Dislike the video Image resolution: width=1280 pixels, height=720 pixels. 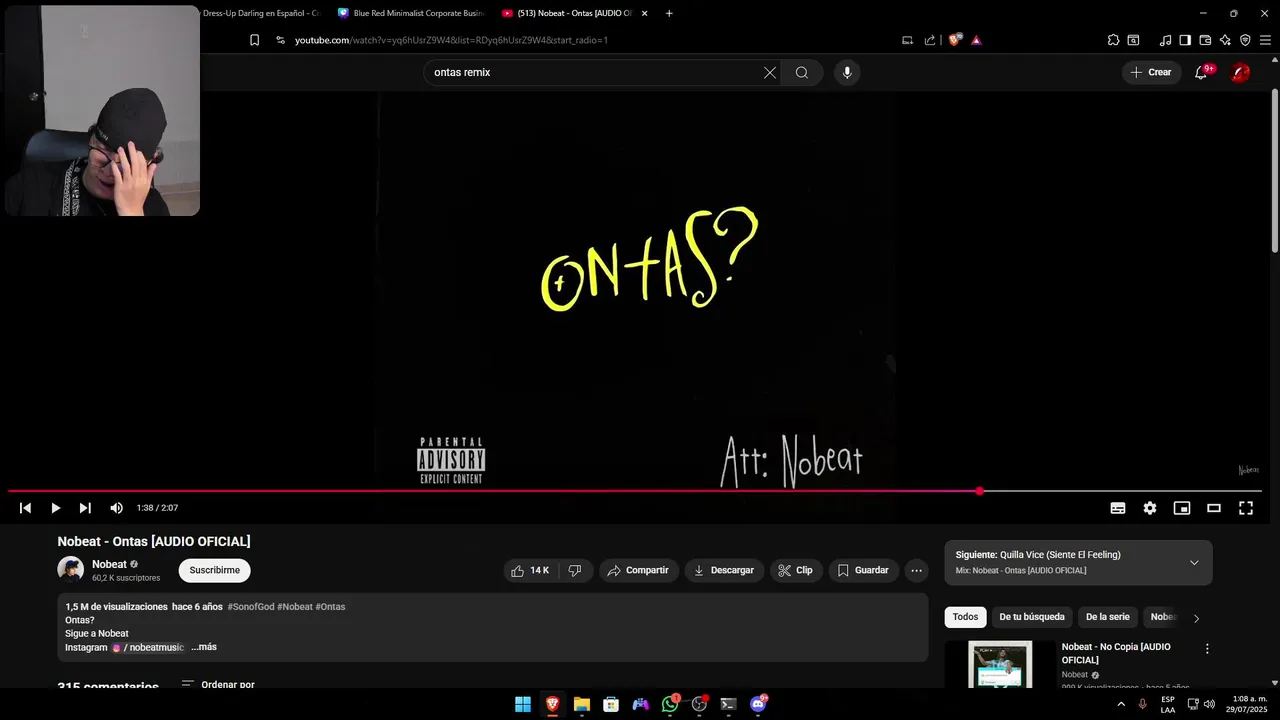(575, 570)
